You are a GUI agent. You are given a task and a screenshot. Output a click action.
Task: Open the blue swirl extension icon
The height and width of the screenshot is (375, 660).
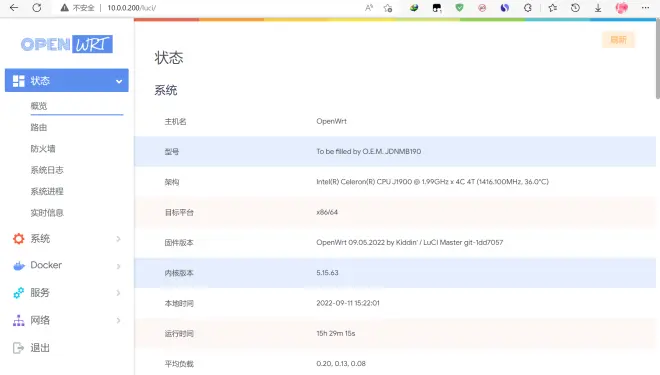tap(505, 8)
